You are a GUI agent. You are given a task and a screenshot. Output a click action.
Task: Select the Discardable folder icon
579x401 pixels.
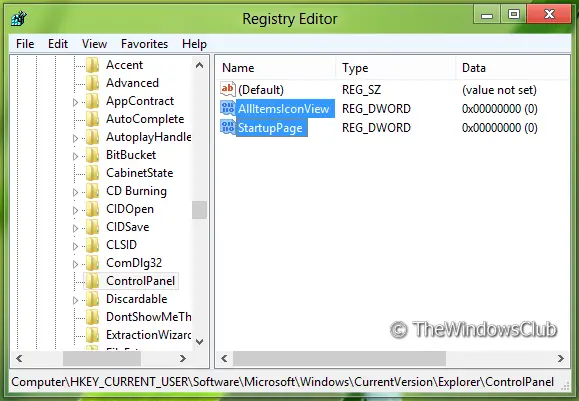92,299
